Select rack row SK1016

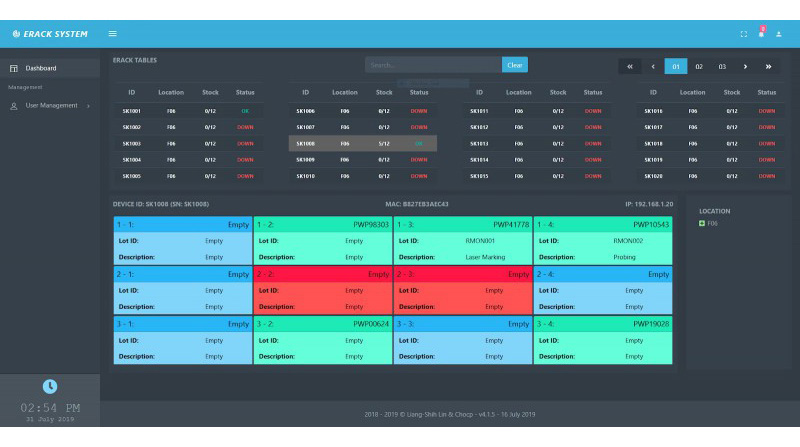coord(711,111)
